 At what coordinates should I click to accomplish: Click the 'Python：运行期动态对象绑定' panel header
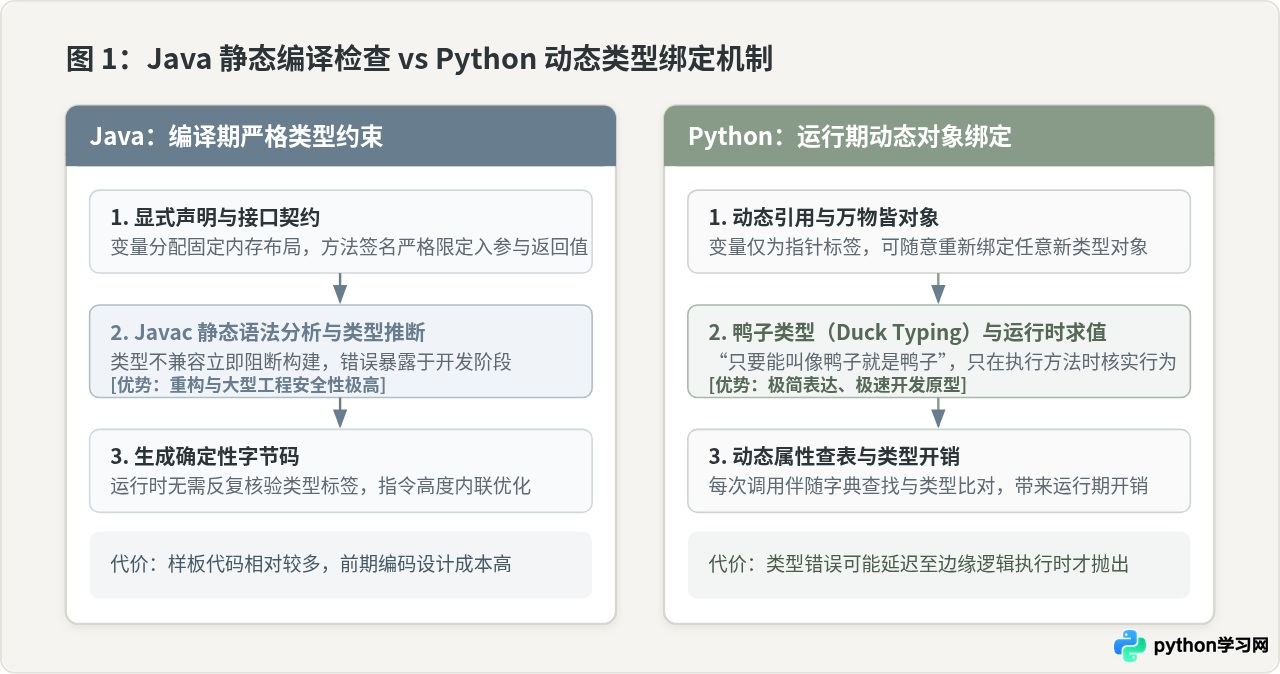(939, 136)
